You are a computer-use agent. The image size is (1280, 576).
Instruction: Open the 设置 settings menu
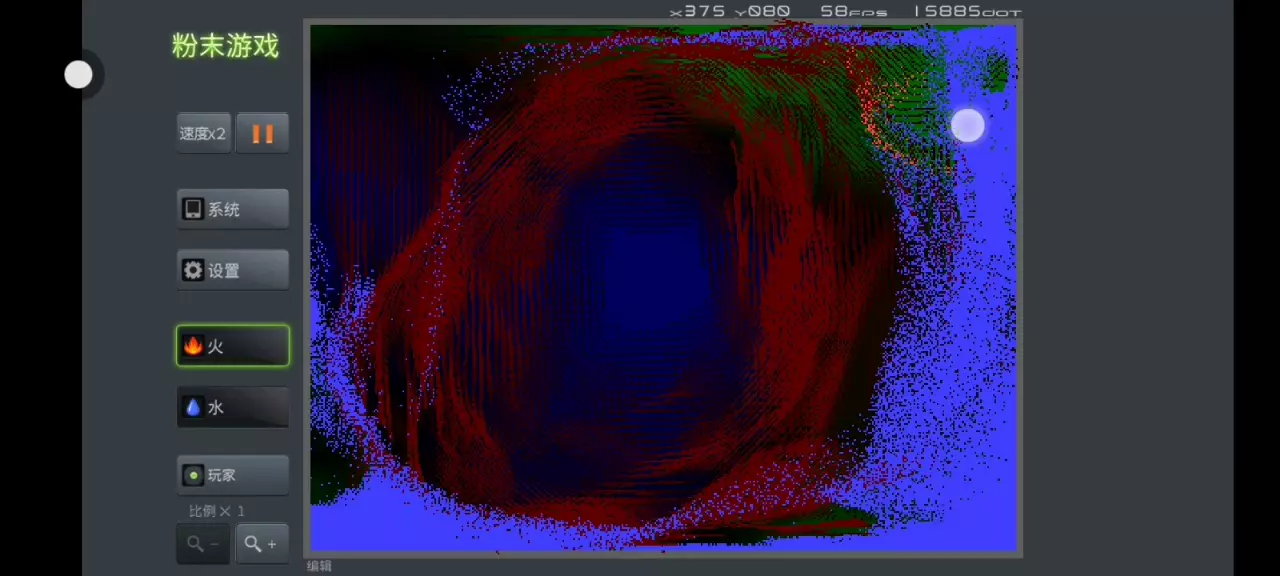click(x=233, y=270)
